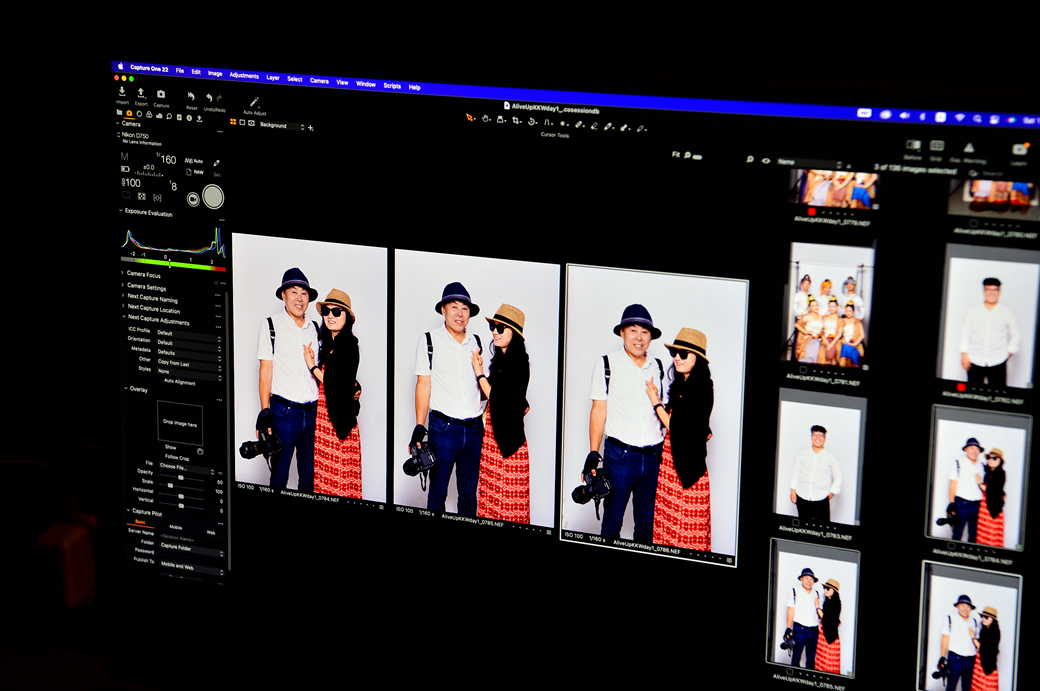Open the Library folder tool tab
The height and width of the screenshot is (691, 1040).
[x=120, y=113]
